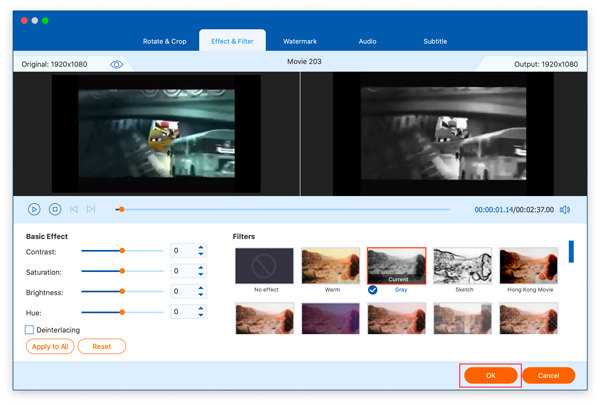Click the Stop playback button
The image size is (600, 405).
click(x=55, y=209)
